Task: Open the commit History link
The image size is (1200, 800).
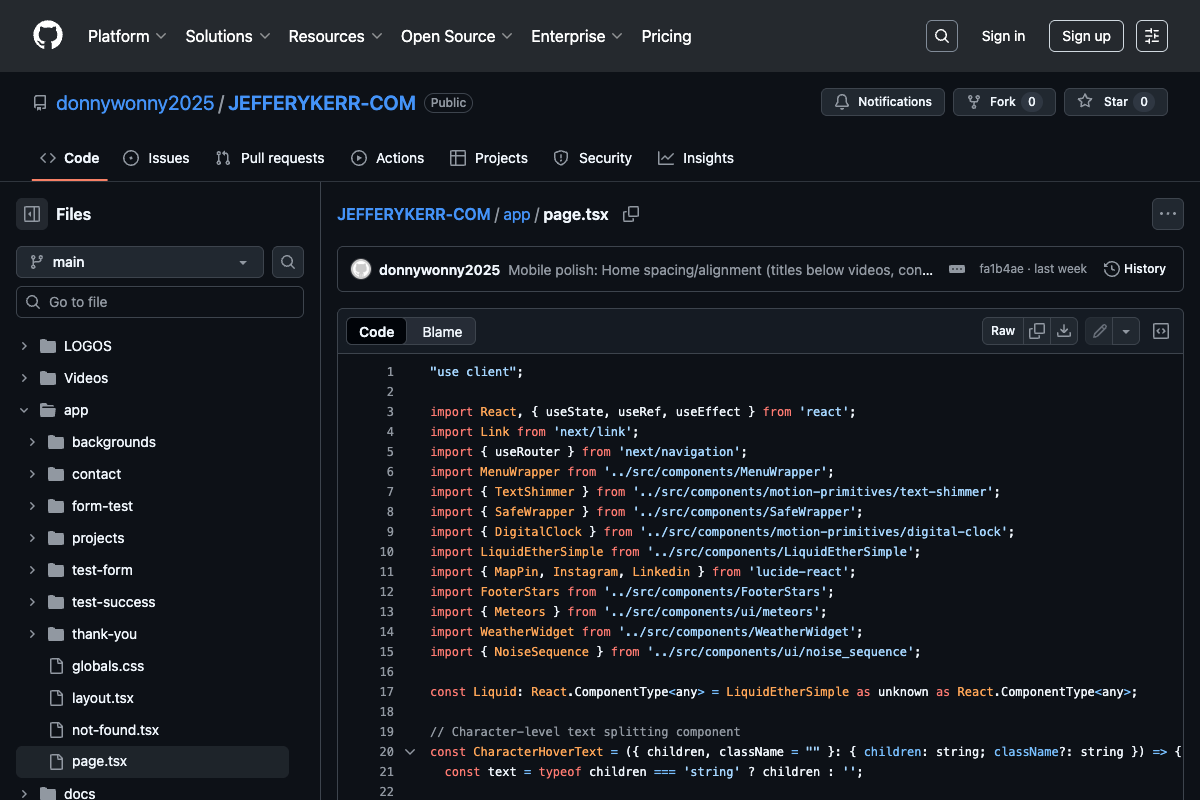Action: (1135, 269)
